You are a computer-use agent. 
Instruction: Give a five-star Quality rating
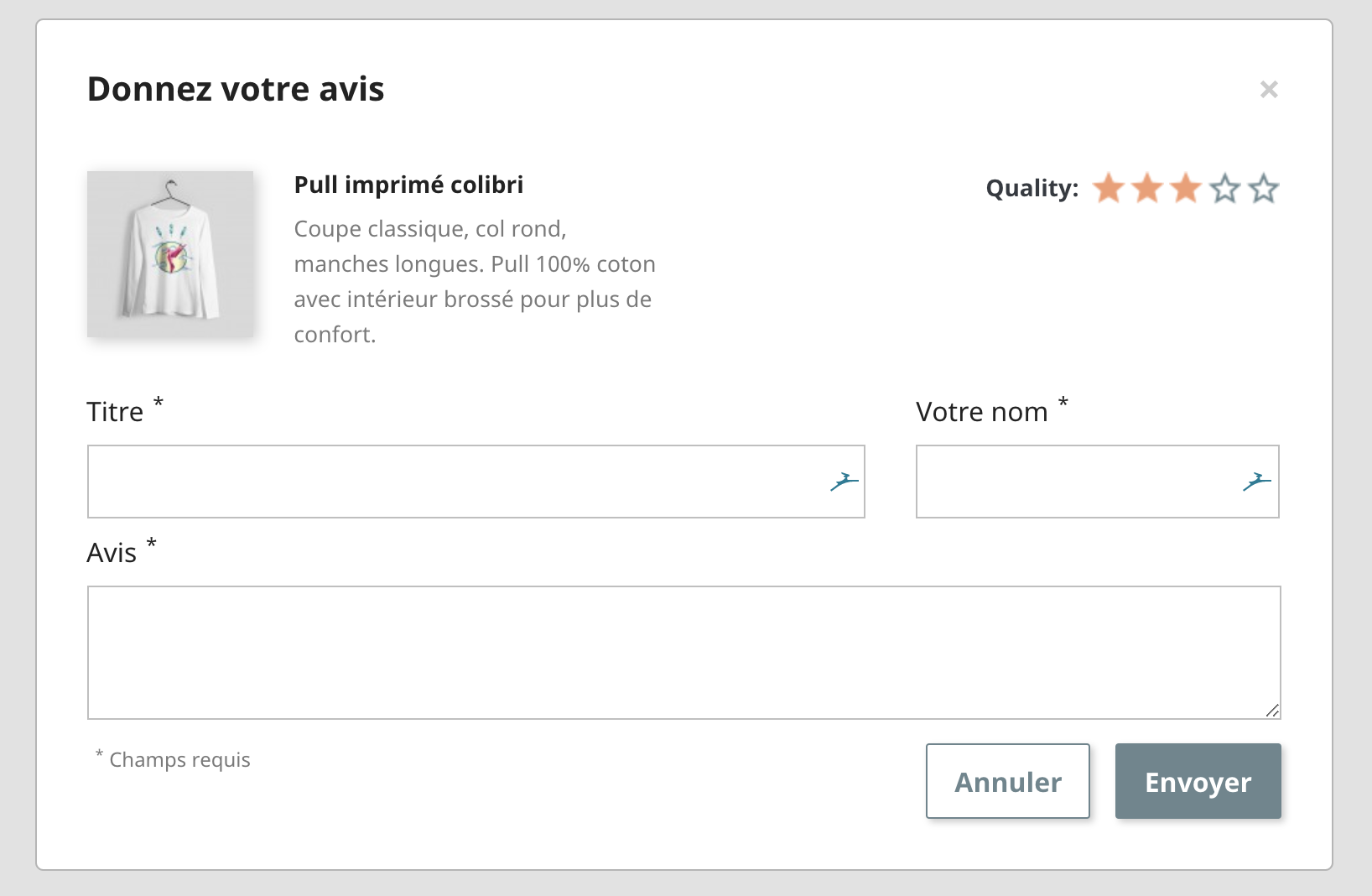coord(1264,189)
